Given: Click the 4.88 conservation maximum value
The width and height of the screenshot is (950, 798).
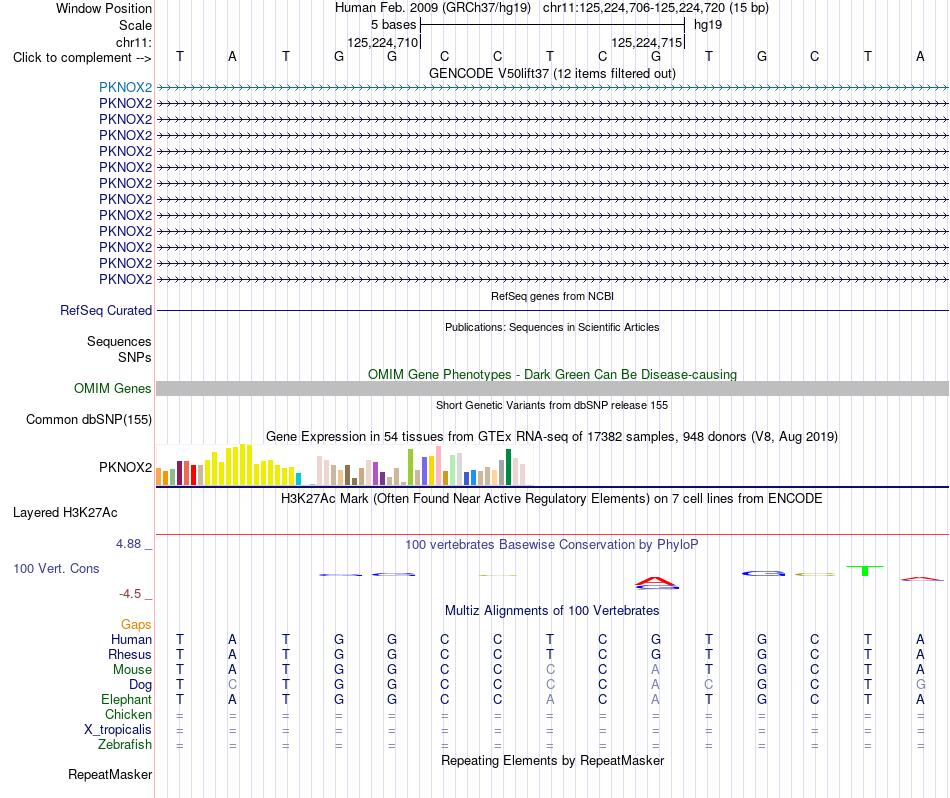Looking at the screenshot, I should [x=128, y=544].
